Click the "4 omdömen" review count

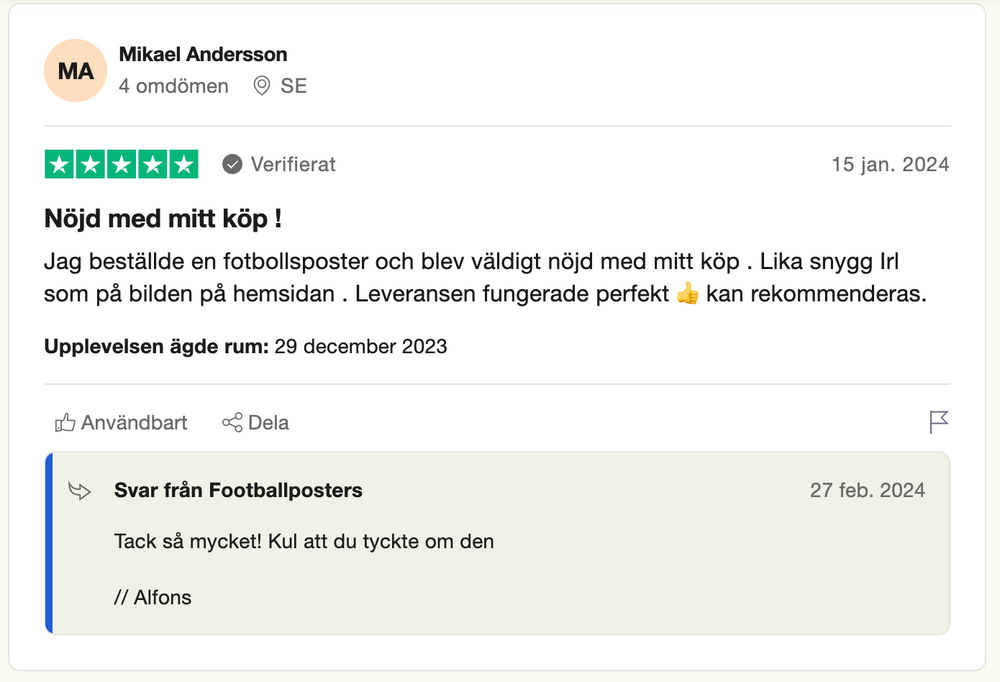tap(174, 86)
